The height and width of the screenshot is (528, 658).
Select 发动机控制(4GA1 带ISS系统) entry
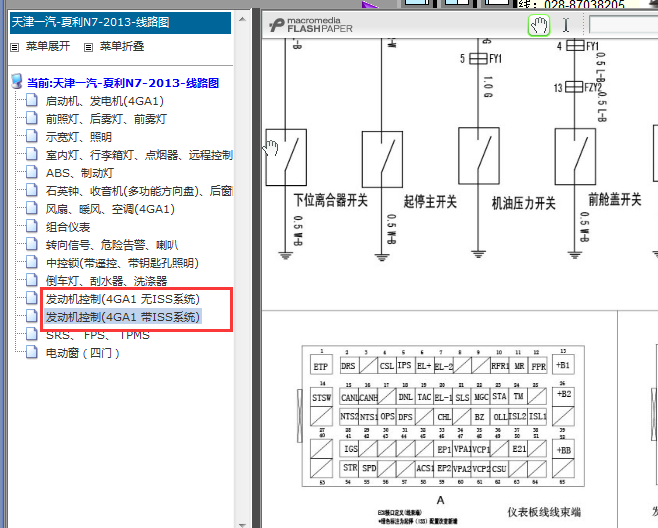(x=123, y=317)
